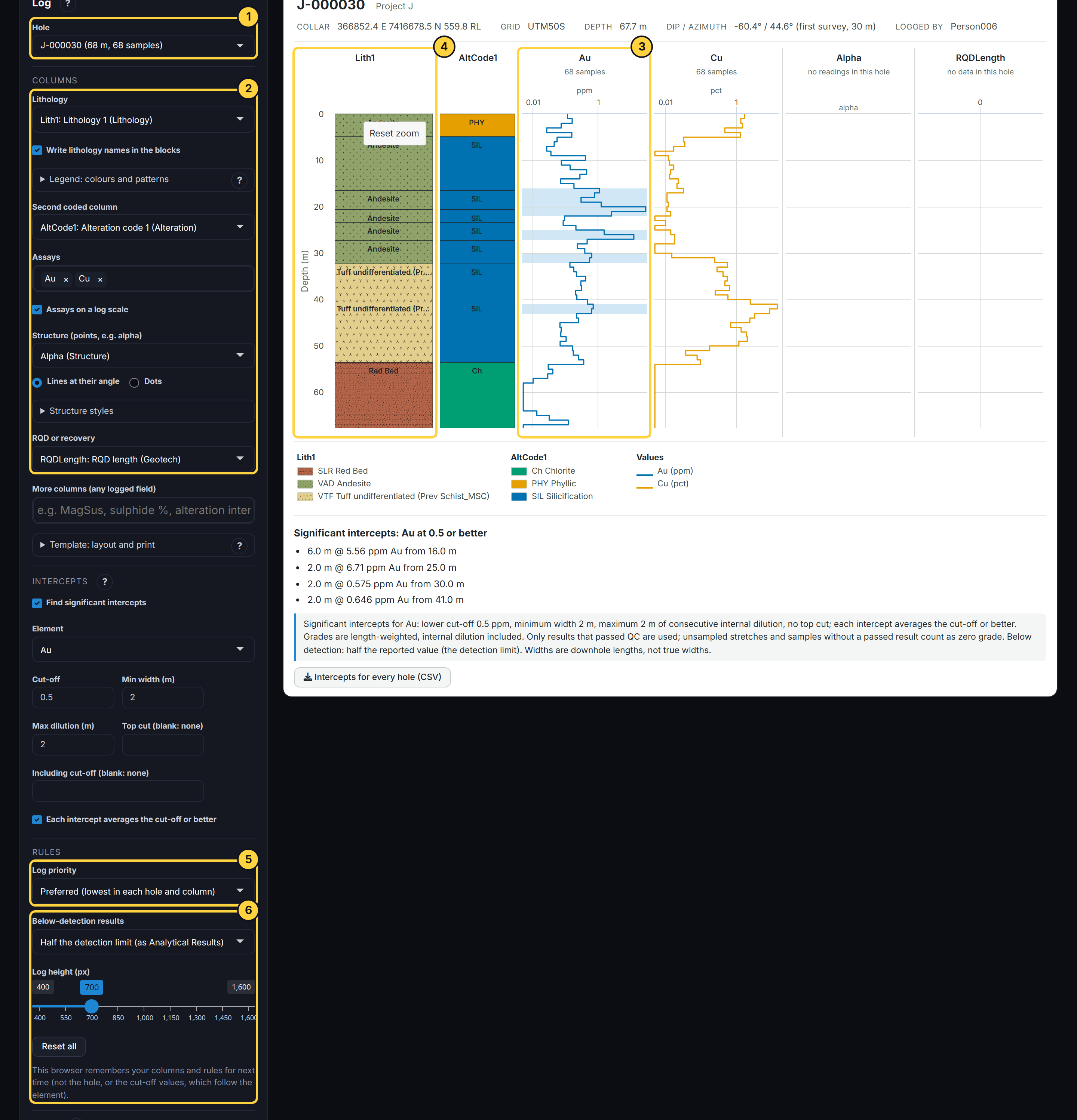Remove Cu tag from Assays field

tap(100, 279)
